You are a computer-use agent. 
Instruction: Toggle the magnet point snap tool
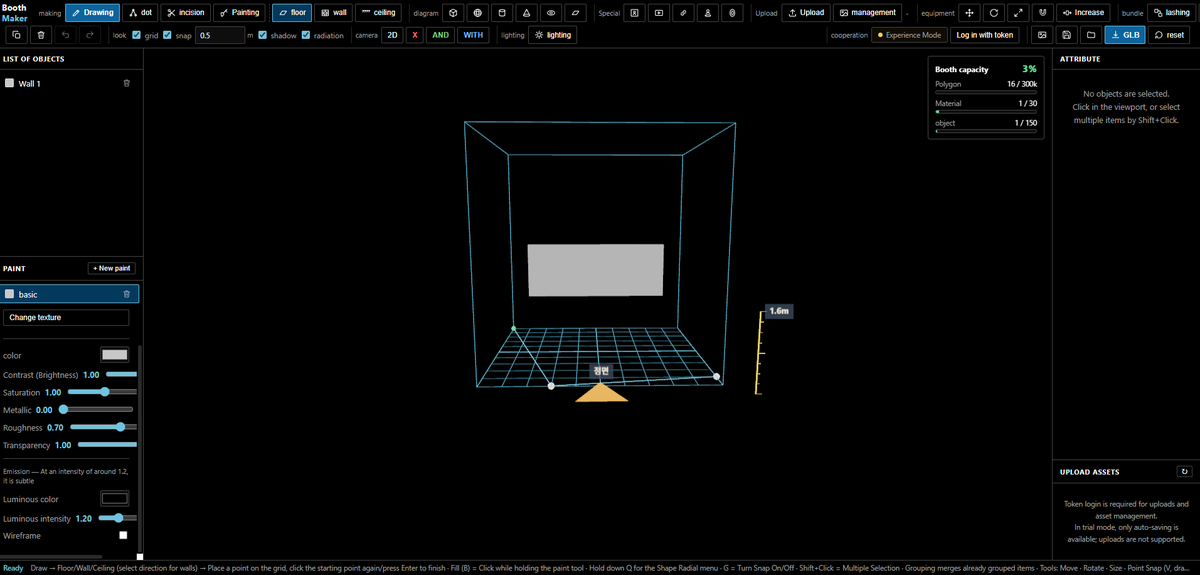pos(1043,13)
